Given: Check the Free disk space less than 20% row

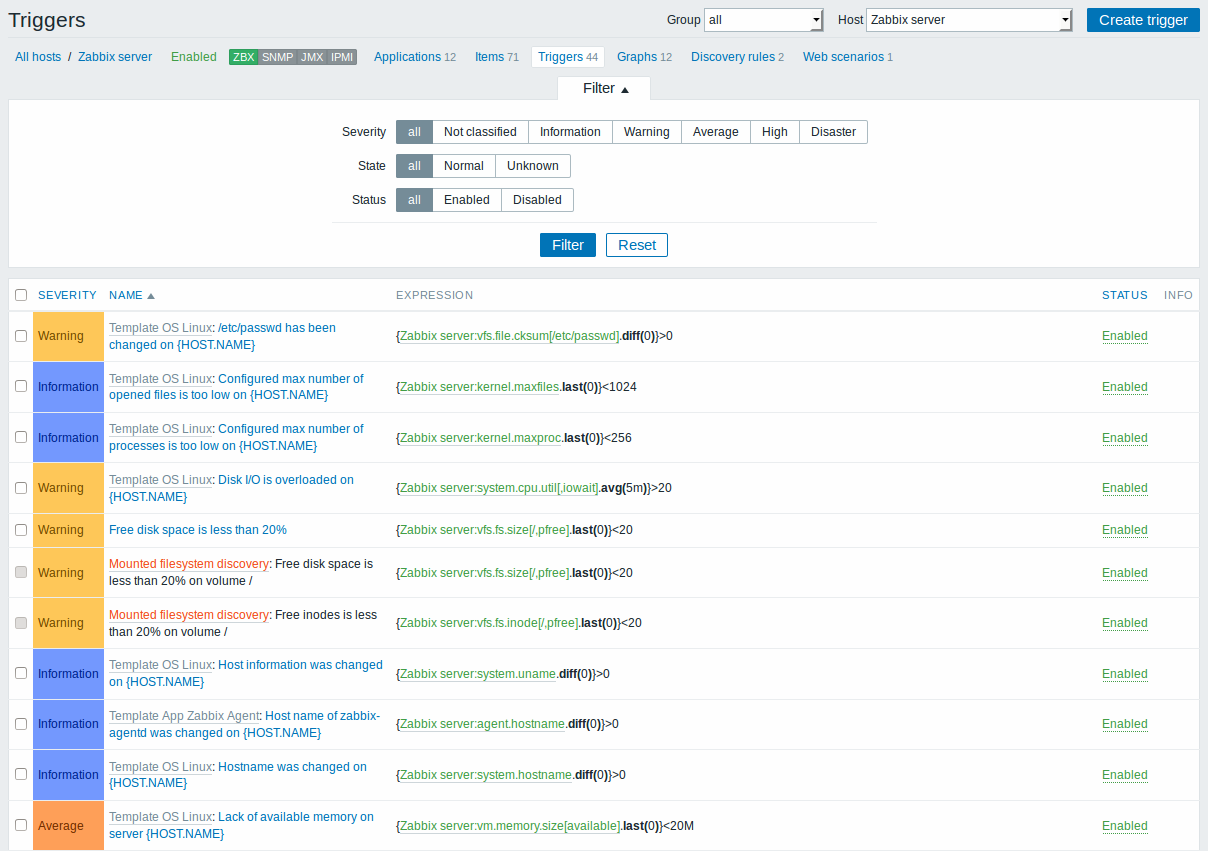Looking at the screenshot, I should pyautogui.click(x=21, y=530).
